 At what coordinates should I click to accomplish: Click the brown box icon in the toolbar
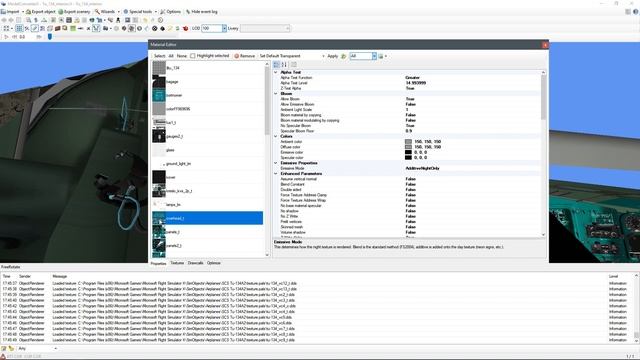click(58, 29)
